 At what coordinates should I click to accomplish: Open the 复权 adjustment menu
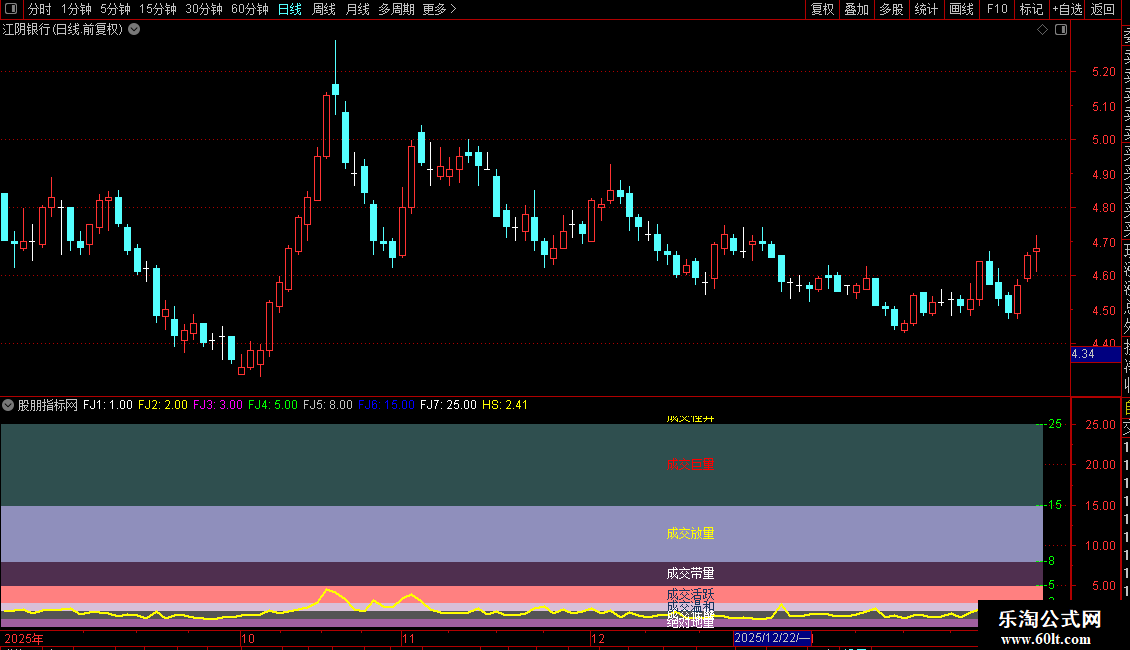click(x=822, y=9)
